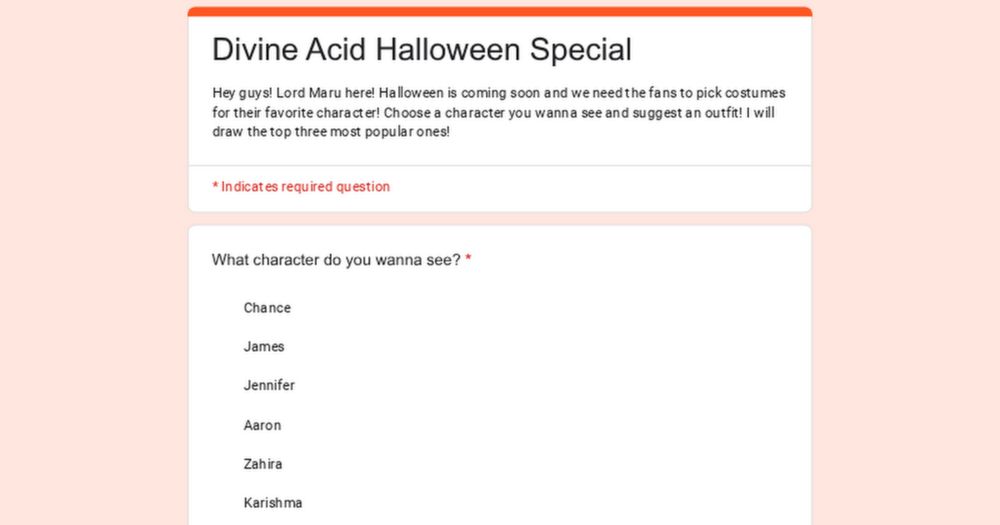Image resolution: width=1000 pixels, height=525 pixels.
Task: Choose the Zahira option
Action: point(262,464)
